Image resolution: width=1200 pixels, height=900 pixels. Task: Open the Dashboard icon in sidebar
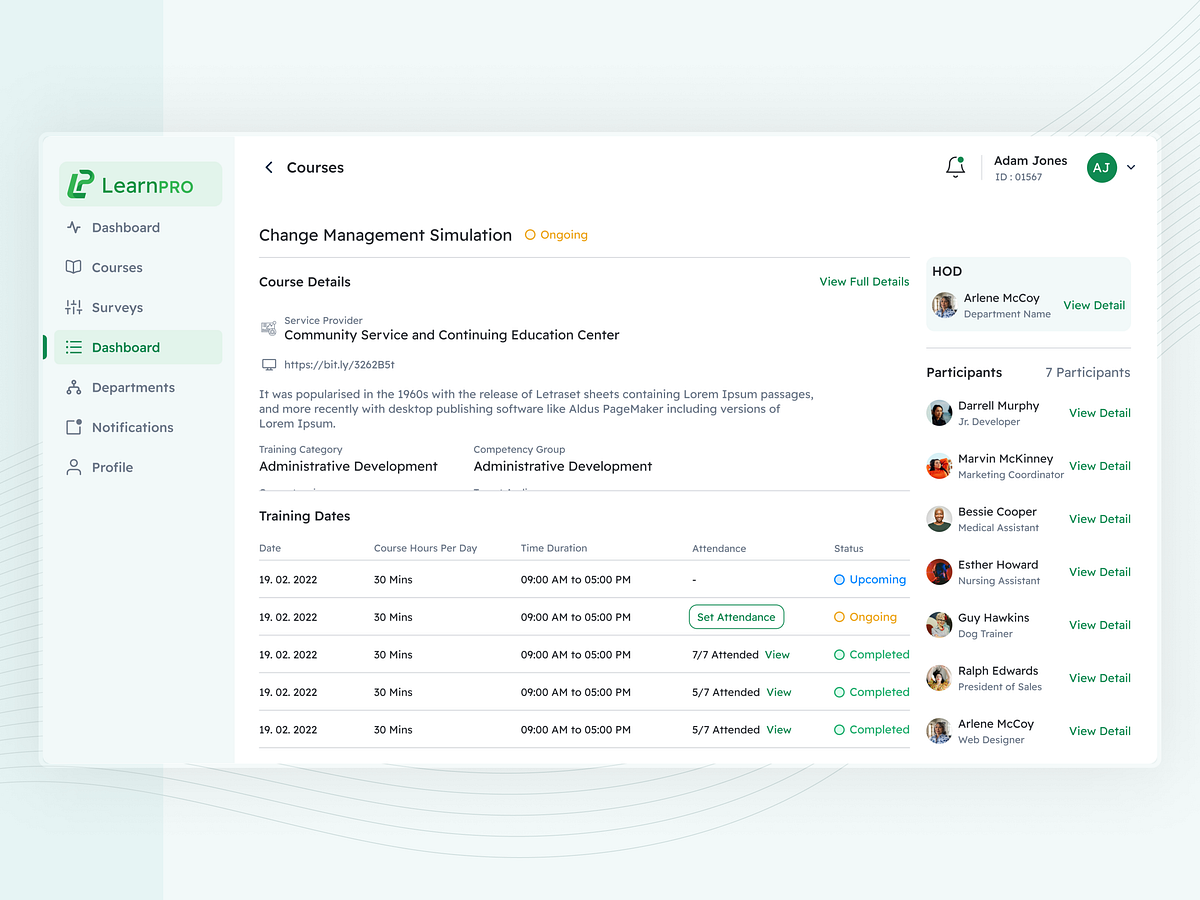click(x=74, y=227)
